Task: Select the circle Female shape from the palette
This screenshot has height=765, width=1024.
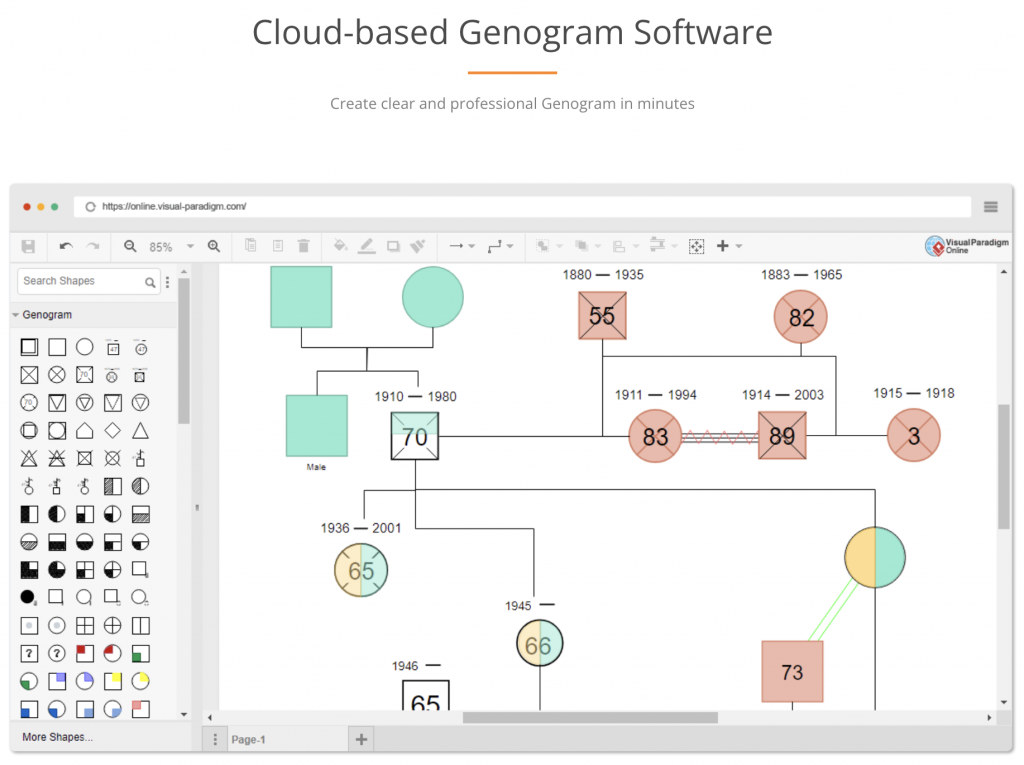Action: (85, 346)
